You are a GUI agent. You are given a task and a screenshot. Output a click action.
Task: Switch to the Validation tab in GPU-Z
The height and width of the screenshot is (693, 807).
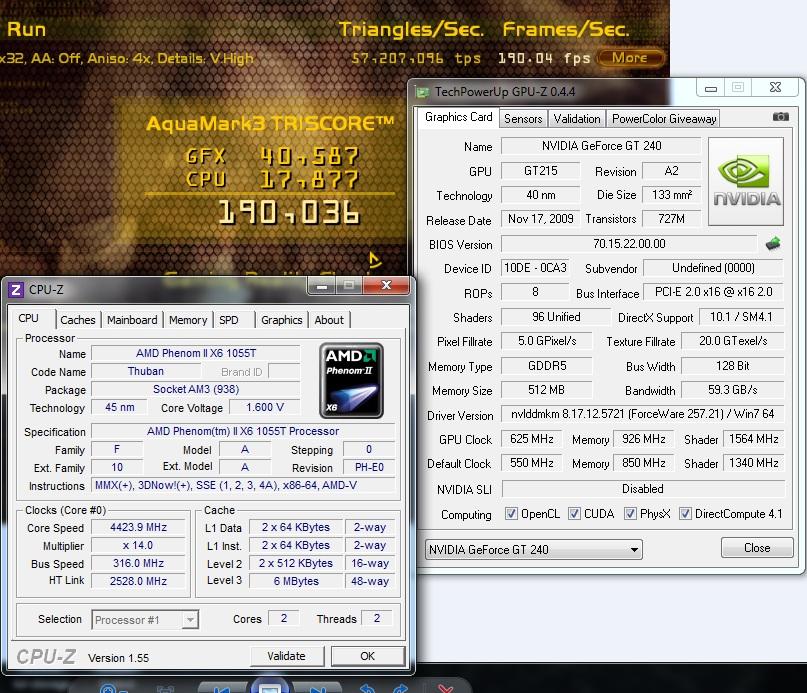pyautogui.click(x=576, y=119)
